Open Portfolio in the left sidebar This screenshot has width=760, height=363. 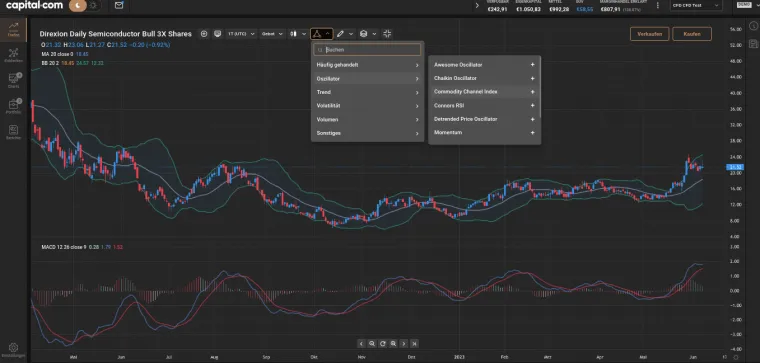14,106
